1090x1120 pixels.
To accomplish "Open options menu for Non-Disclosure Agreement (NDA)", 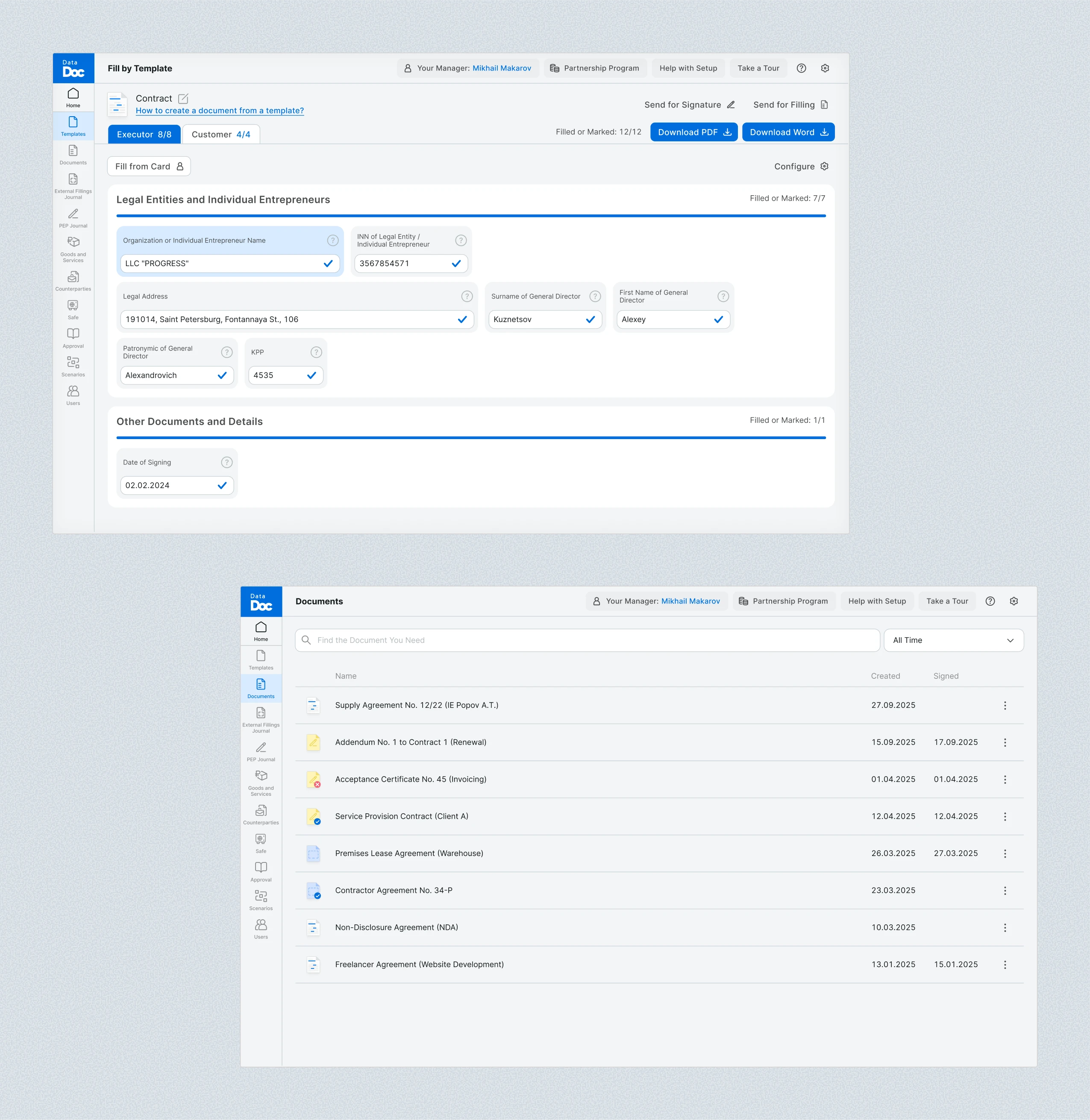I will click(x=1005, y=927).
